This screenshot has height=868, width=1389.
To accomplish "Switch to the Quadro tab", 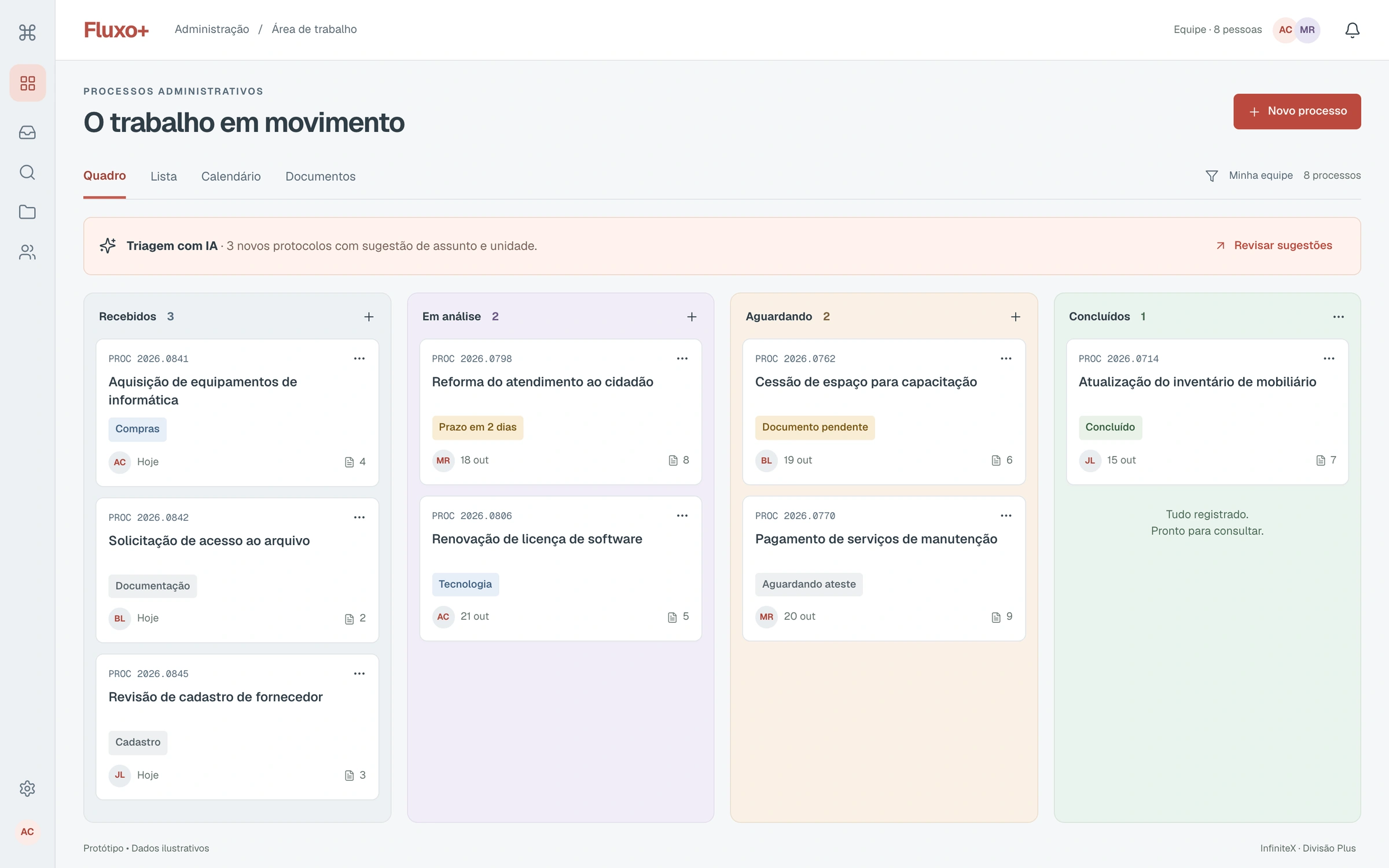I will [x=105, y=176].
